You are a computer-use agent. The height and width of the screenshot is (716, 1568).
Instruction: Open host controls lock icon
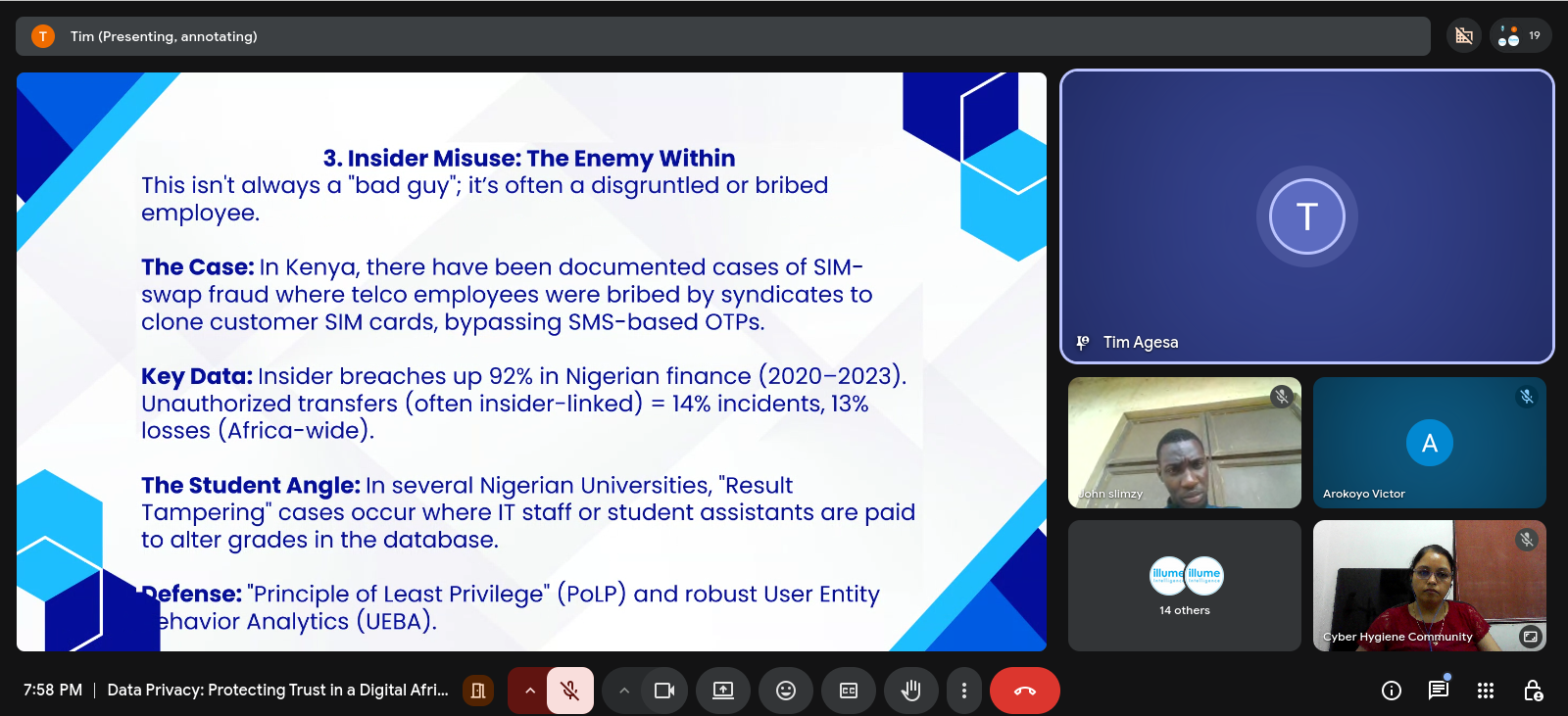(x=1533, y=691)
